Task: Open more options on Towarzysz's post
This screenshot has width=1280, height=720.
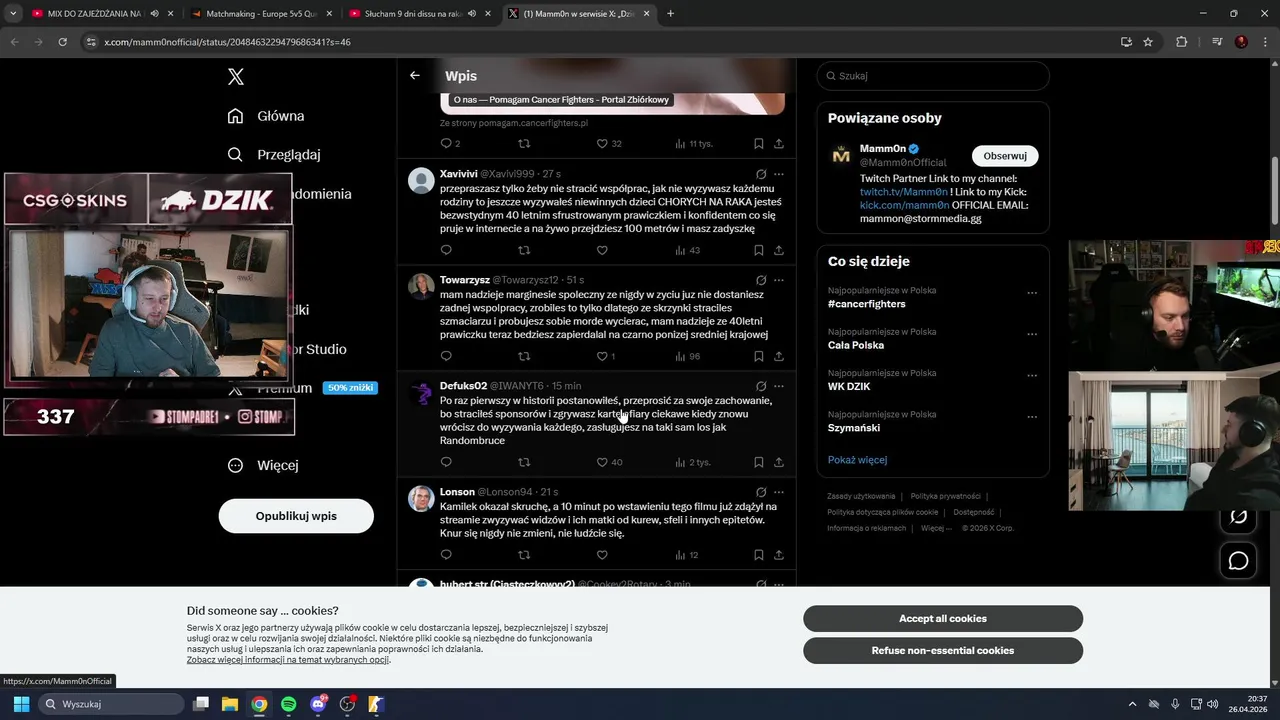Action: tap(779, 280)
